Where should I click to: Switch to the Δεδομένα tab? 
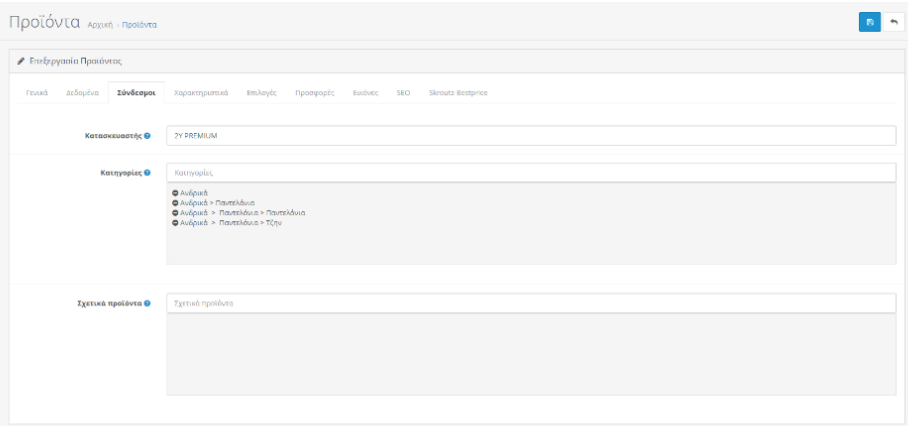click(x=81, y=93)
